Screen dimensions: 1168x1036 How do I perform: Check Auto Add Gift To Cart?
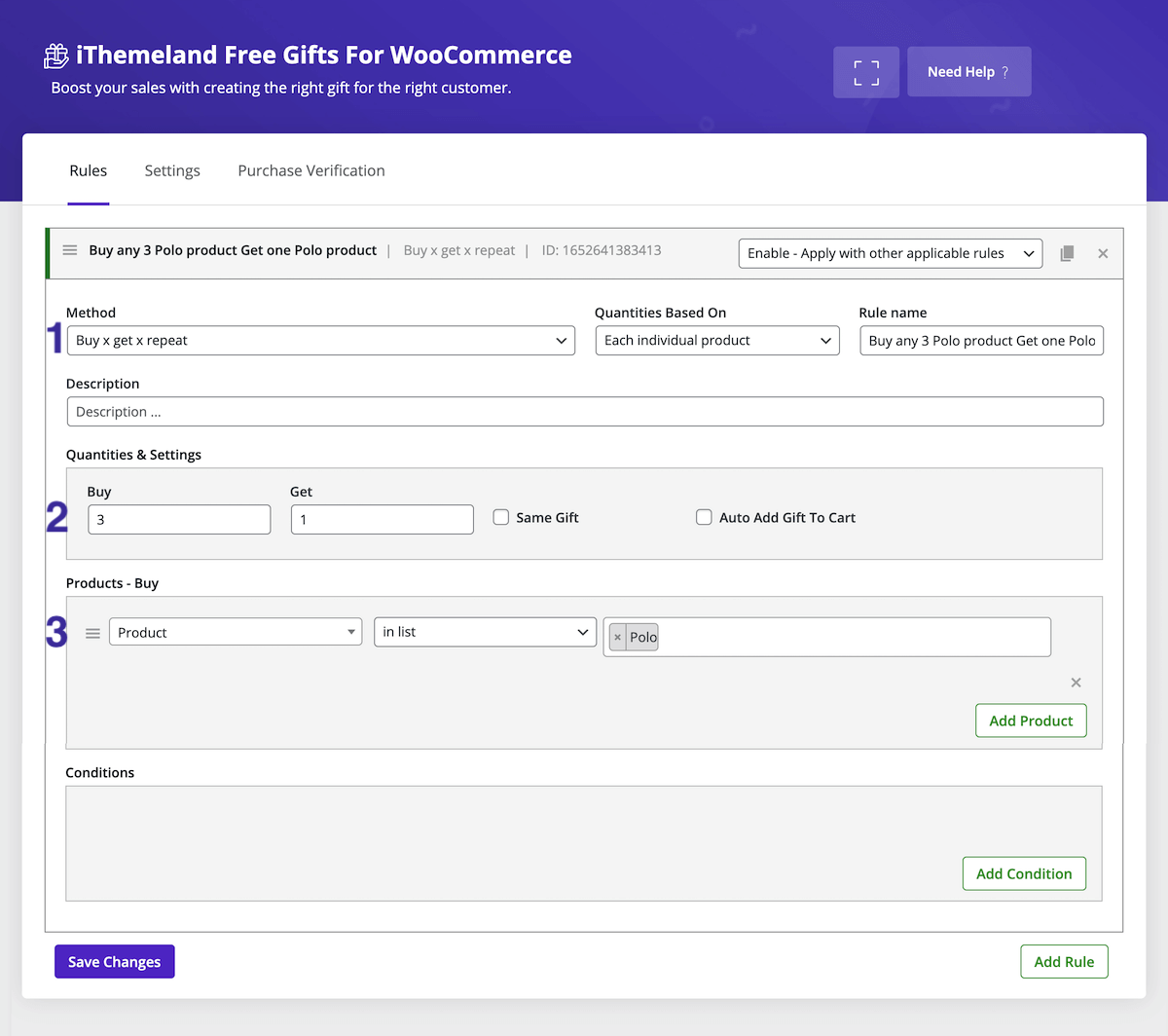(x=704, y=517)
